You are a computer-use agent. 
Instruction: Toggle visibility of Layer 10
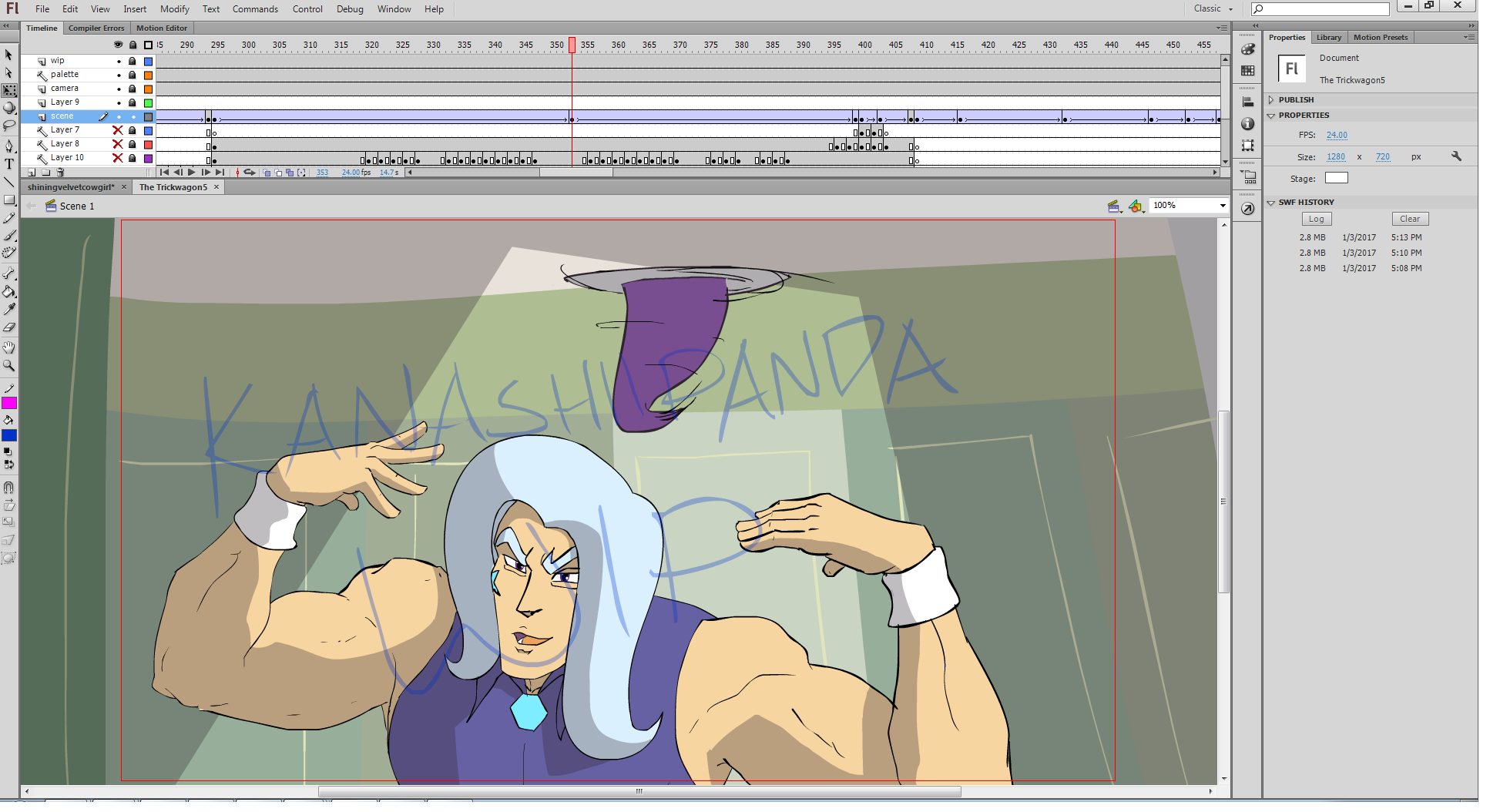click(x=118, y=158)
